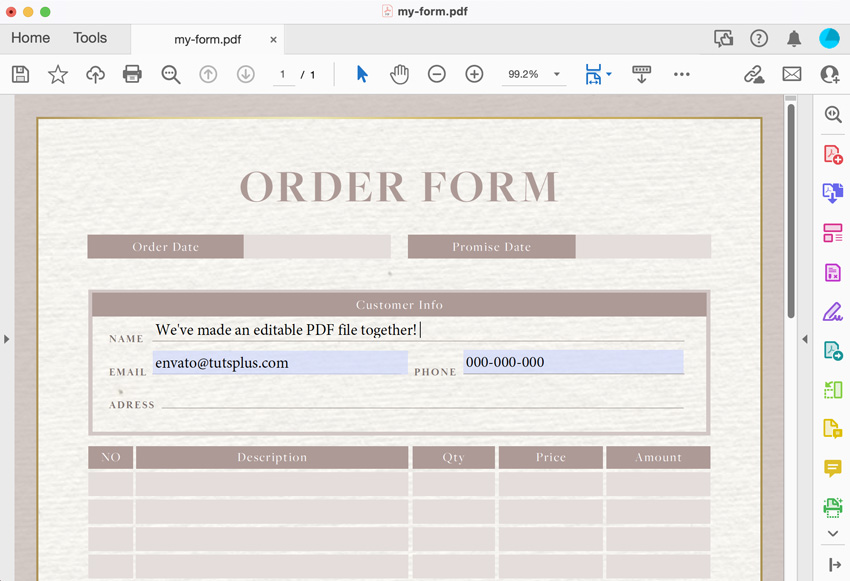Open the Create PDF tool
The image size is (850, 581).
[832, 153]
